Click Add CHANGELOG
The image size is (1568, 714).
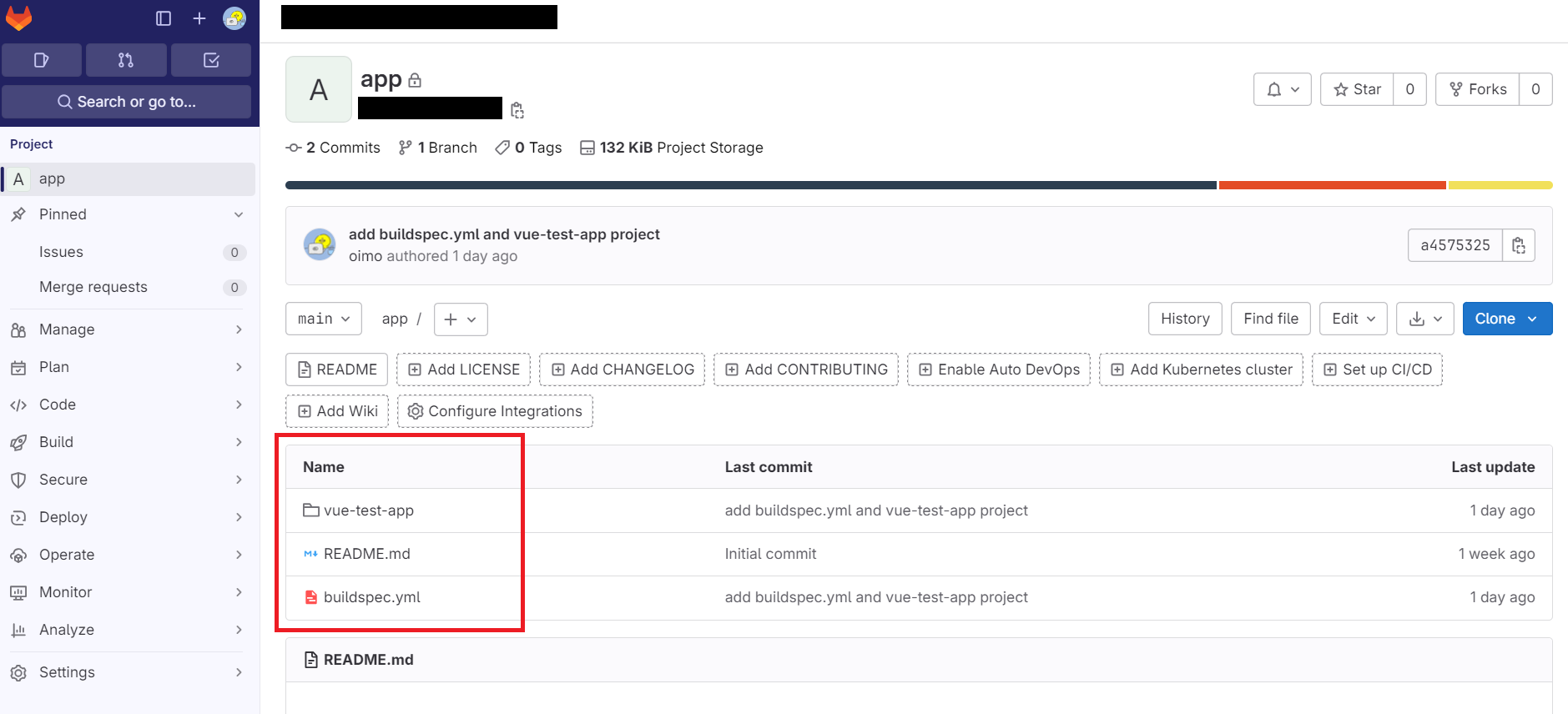(623, 370)
